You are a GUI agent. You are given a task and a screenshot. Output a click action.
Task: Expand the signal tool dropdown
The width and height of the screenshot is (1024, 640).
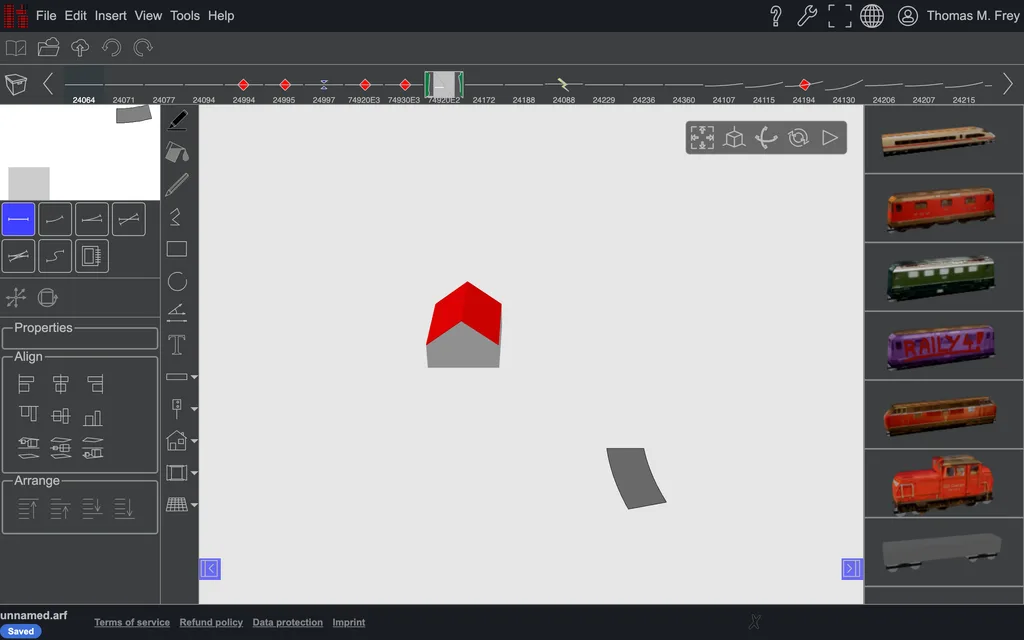click(x=194, y=409)
